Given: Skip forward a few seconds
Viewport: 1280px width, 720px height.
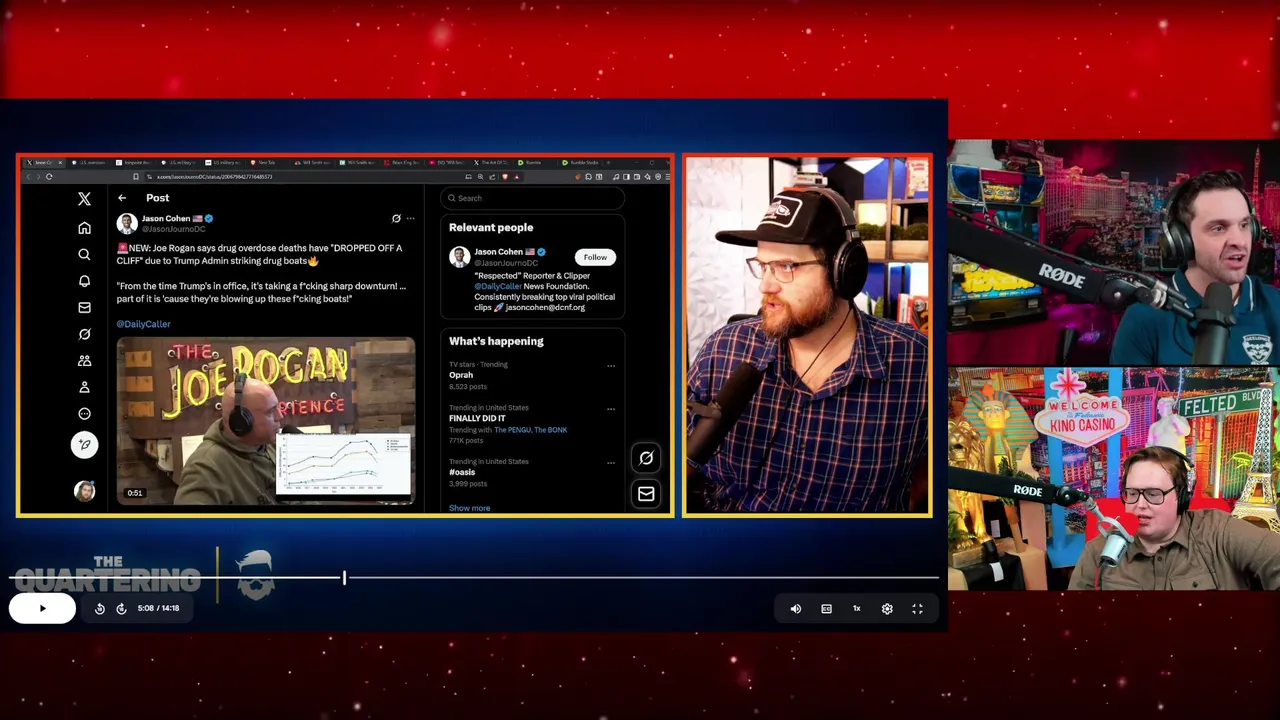Looking at the screenshot, I should coord(121,608).
